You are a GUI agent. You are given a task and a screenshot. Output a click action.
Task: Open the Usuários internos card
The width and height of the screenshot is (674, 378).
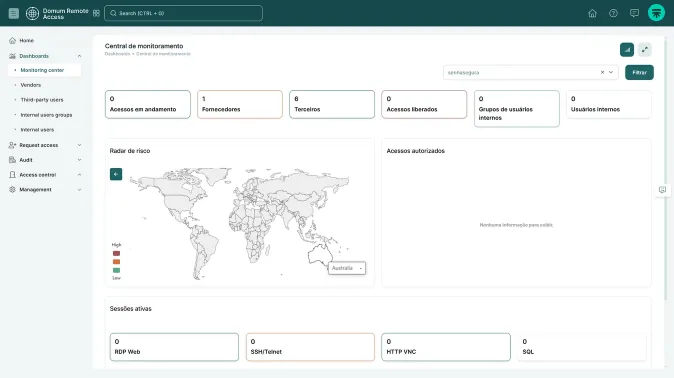(x=609, y=104)
